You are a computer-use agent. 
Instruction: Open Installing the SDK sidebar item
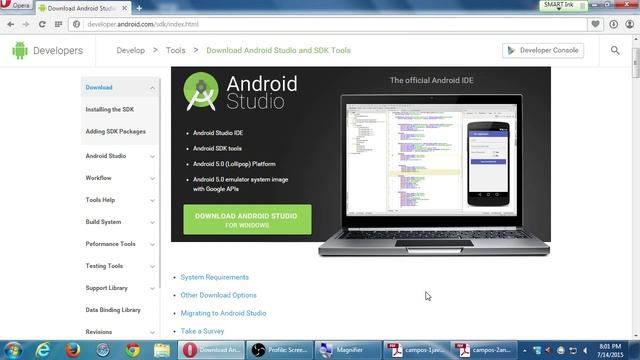[x=110, y=109]
